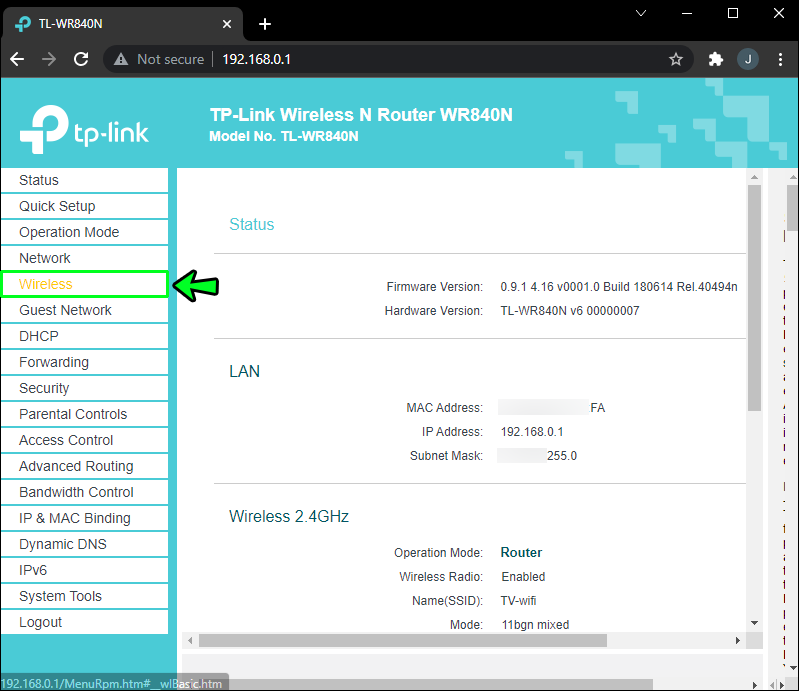
Task: Click the browser back arrow
Action: coord(17,59)
